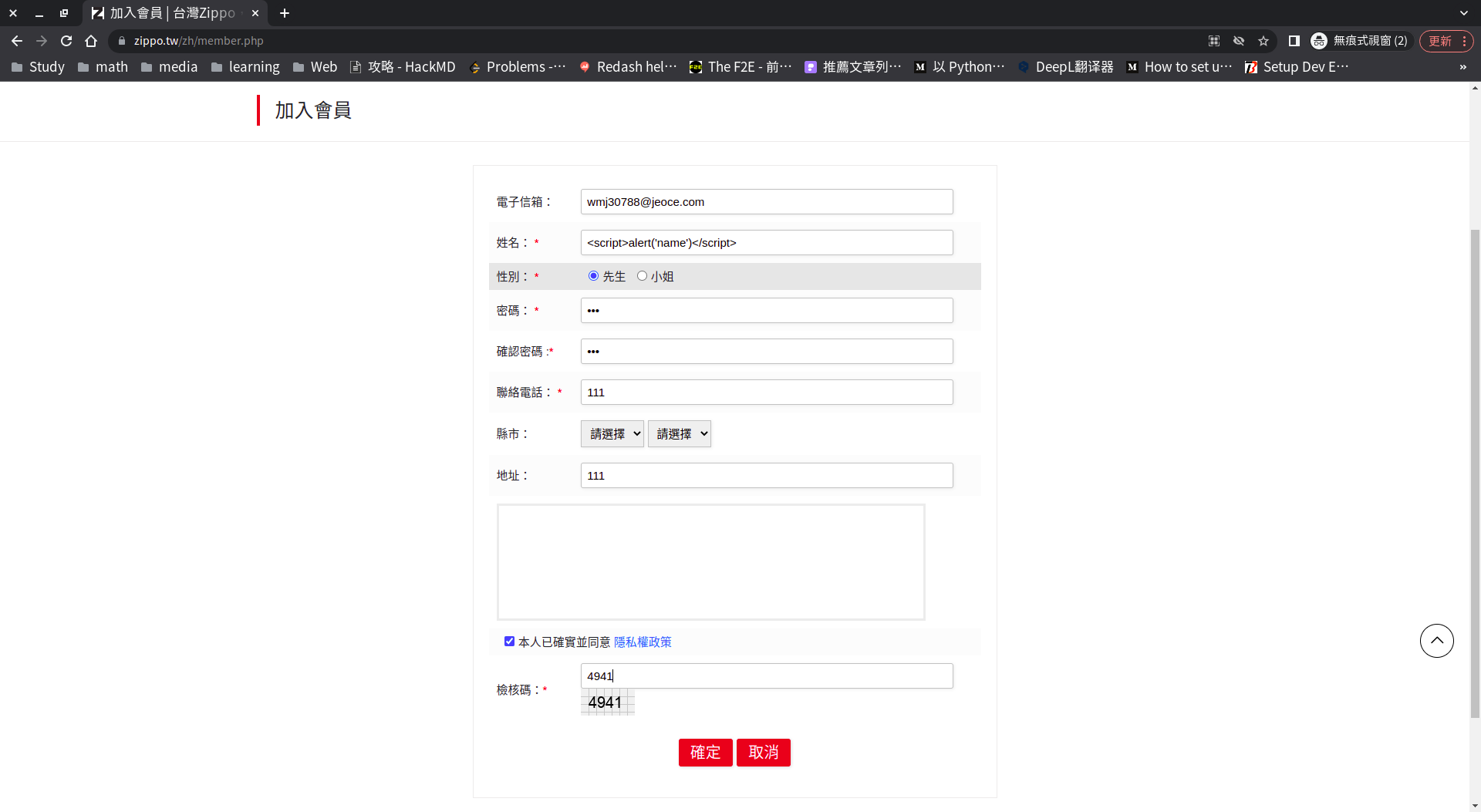Open the math bookmarks folder

[x=103, y=67]
